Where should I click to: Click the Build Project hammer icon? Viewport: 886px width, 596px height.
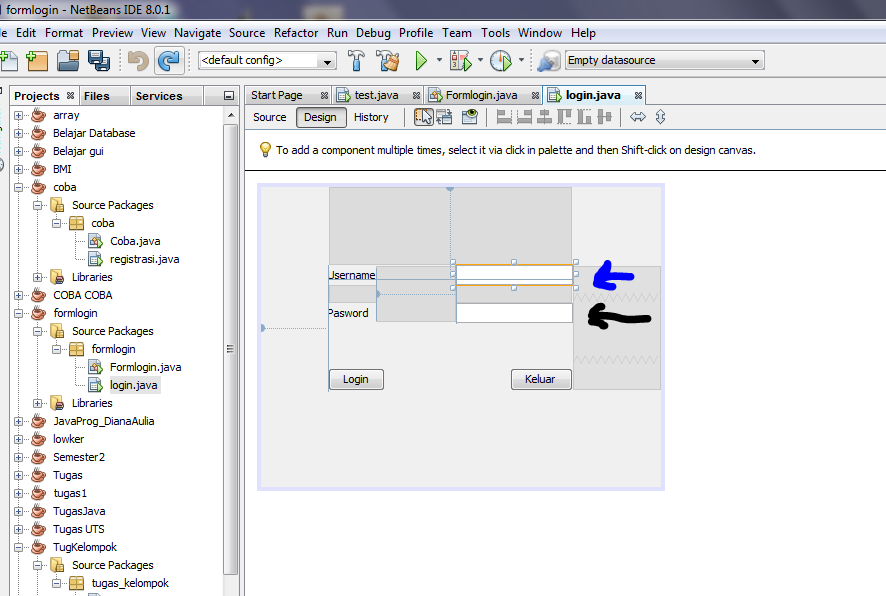tap(356, 60)
